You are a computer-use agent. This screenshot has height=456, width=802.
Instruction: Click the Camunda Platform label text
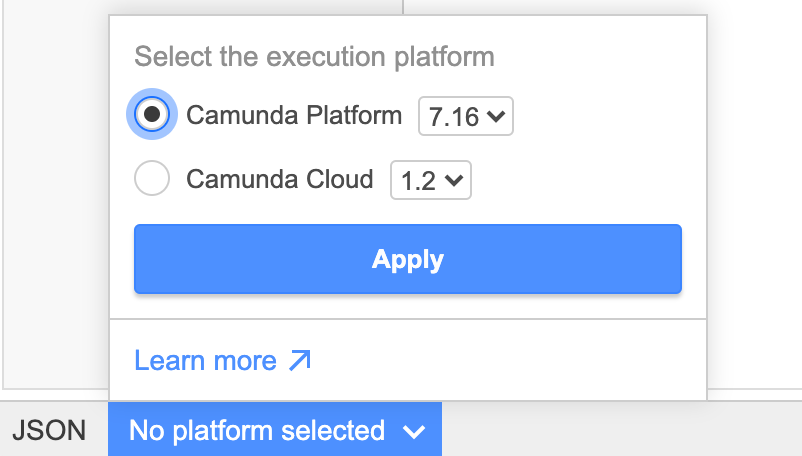[294, 115]
